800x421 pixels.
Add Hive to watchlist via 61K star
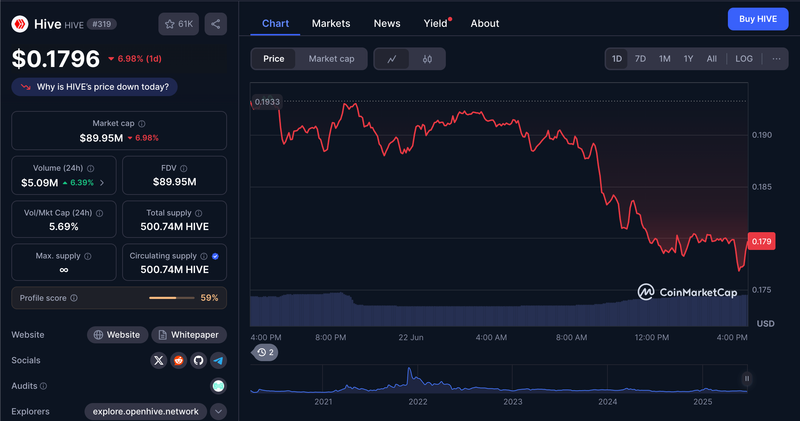click(179, 24)
